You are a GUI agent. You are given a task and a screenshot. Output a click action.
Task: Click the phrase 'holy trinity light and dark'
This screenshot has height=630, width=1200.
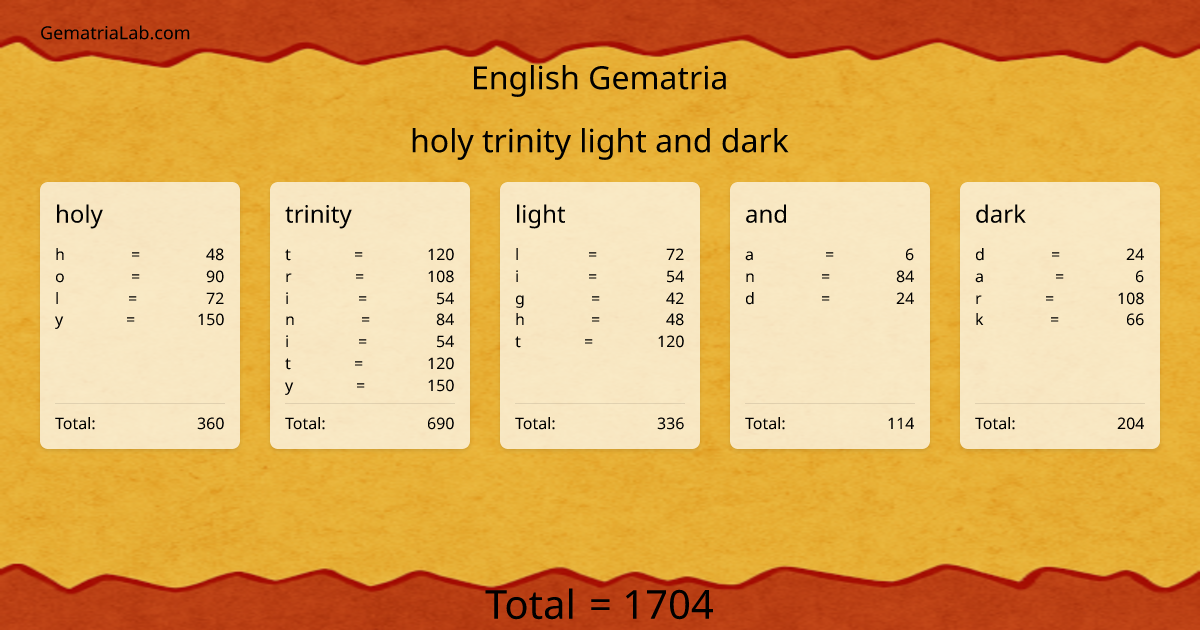pos(599,141)
